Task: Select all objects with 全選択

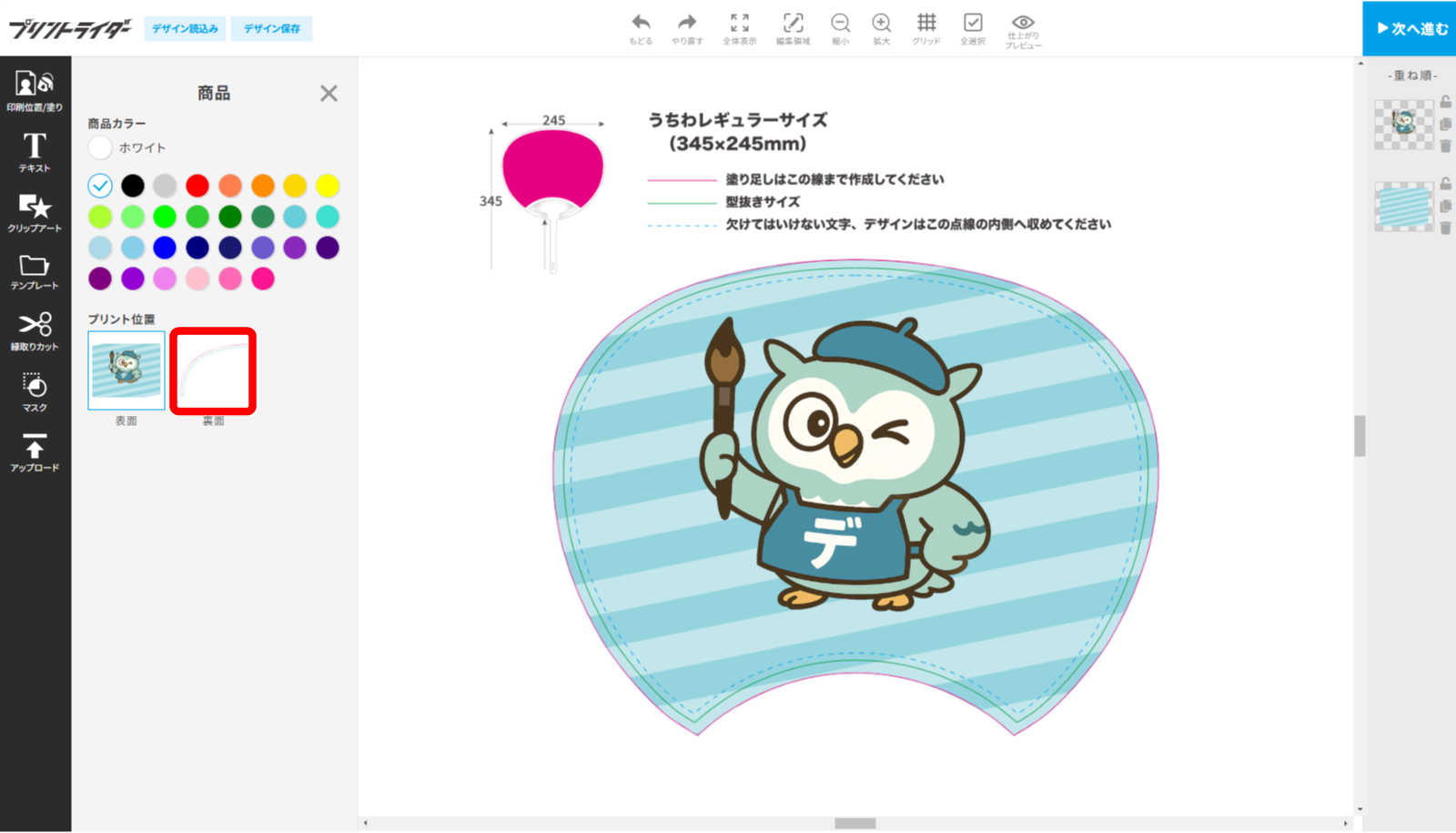Action: click(x=973, y=29)
